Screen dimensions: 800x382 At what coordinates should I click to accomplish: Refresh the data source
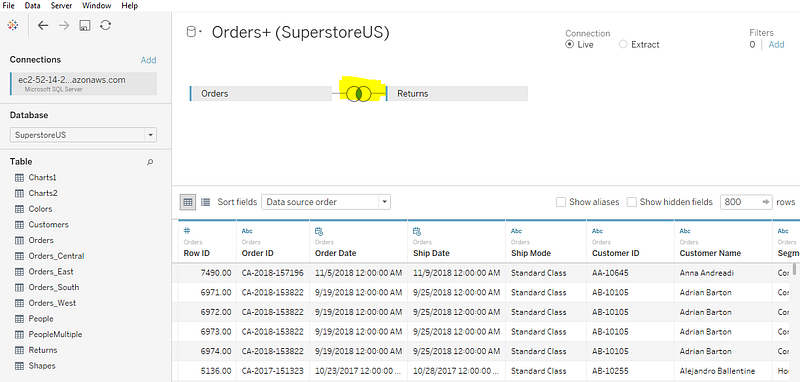(x=106, y=25)
